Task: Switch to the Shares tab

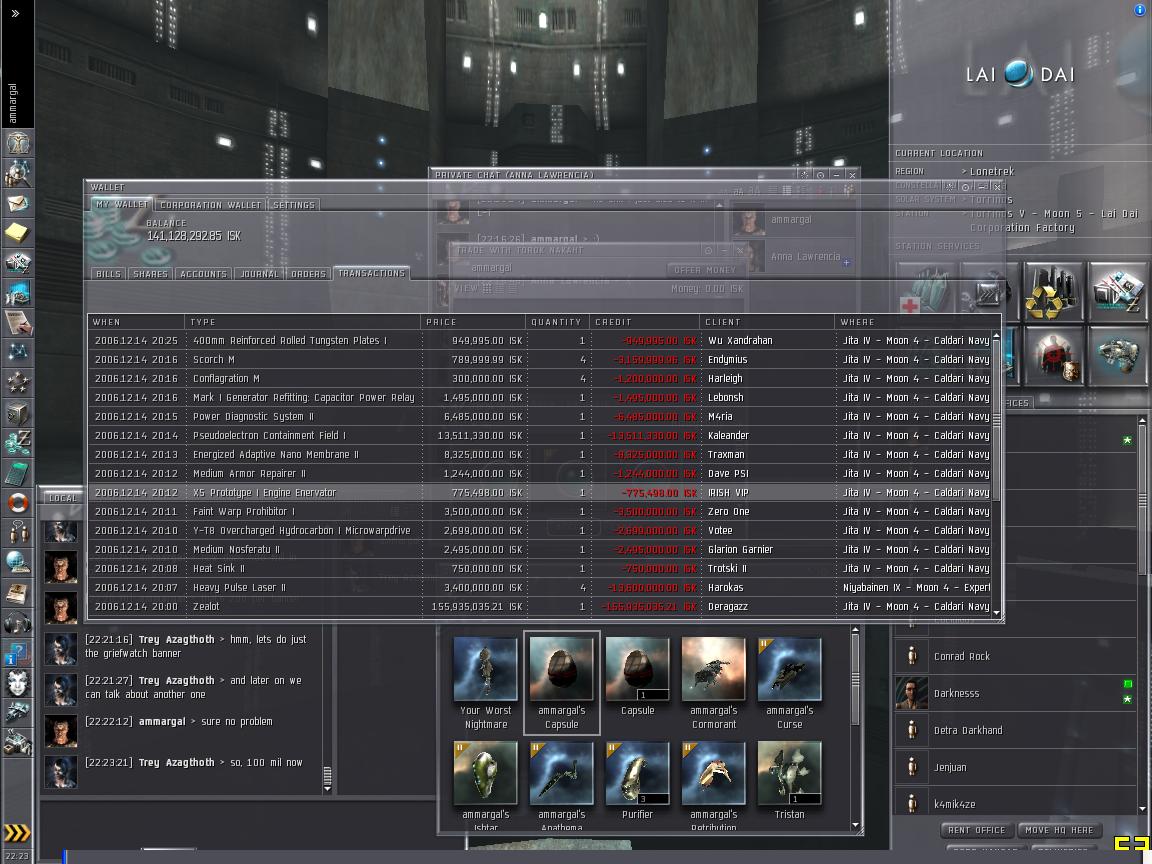Action: pos(151,273)
